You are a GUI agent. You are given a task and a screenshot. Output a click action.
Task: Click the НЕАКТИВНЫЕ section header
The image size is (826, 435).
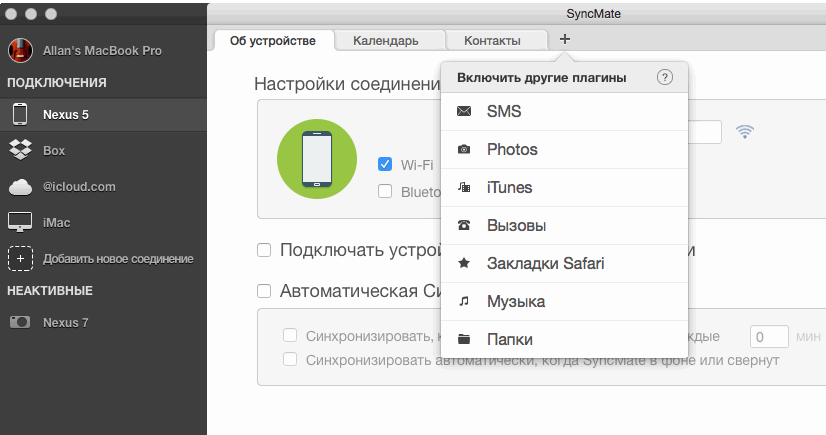click(x=50, y=291)
